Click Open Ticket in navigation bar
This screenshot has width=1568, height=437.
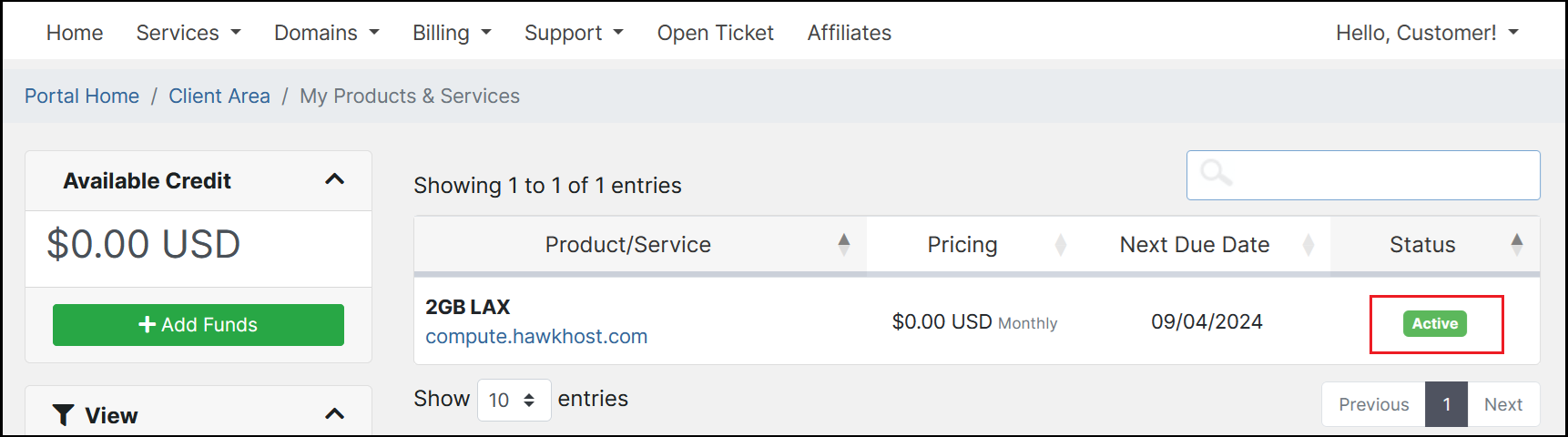[716, 33]
